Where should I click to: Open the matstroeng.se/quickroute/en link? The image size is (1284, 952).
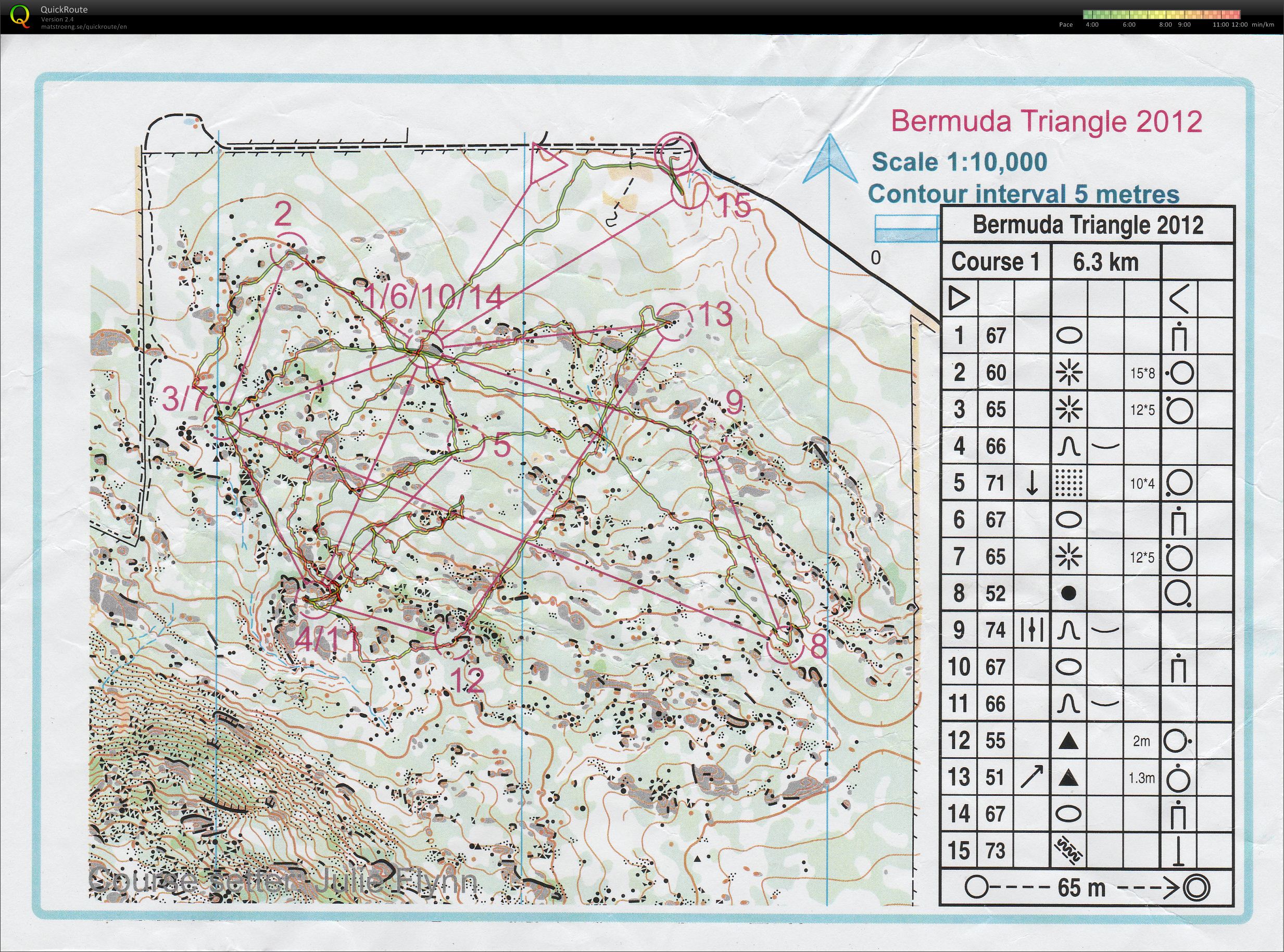pyautogui.click(x=83, y=27)
